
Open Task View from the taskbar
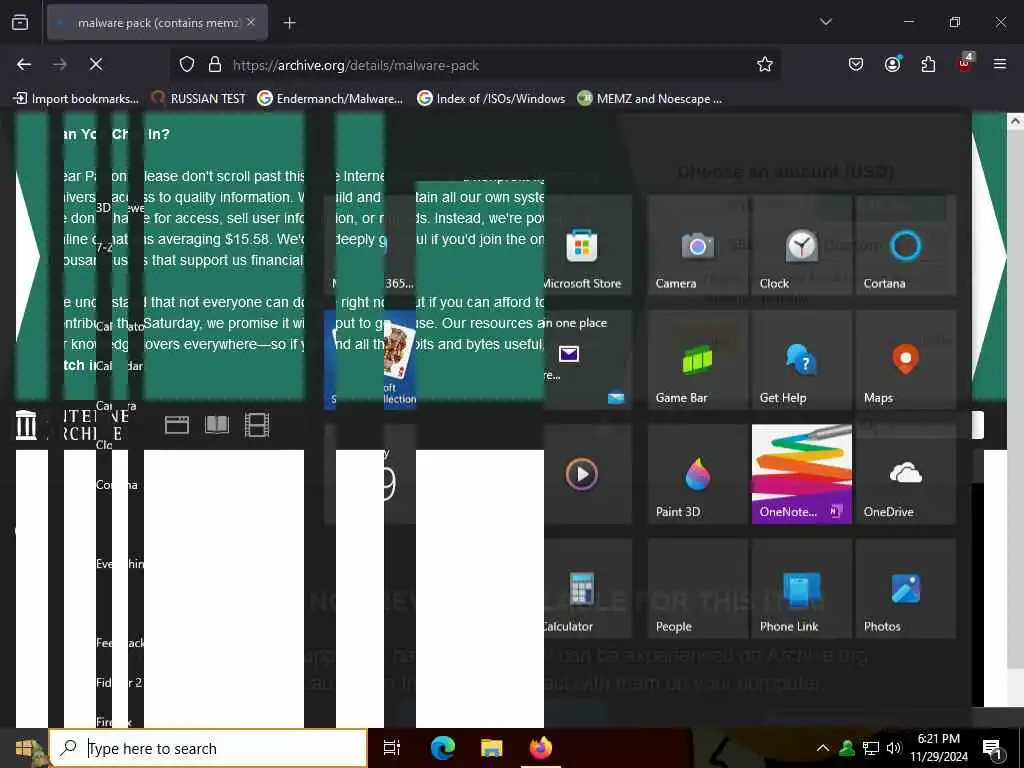pos(392,748)
